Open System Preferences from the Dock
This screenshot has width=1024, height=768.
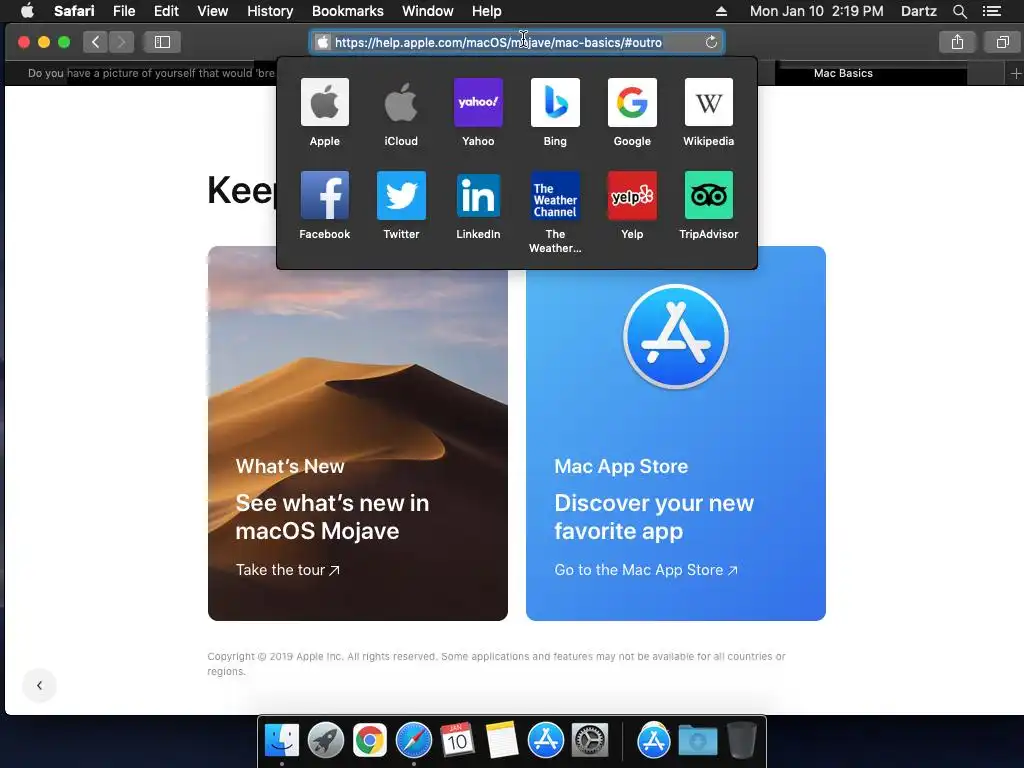590,741
